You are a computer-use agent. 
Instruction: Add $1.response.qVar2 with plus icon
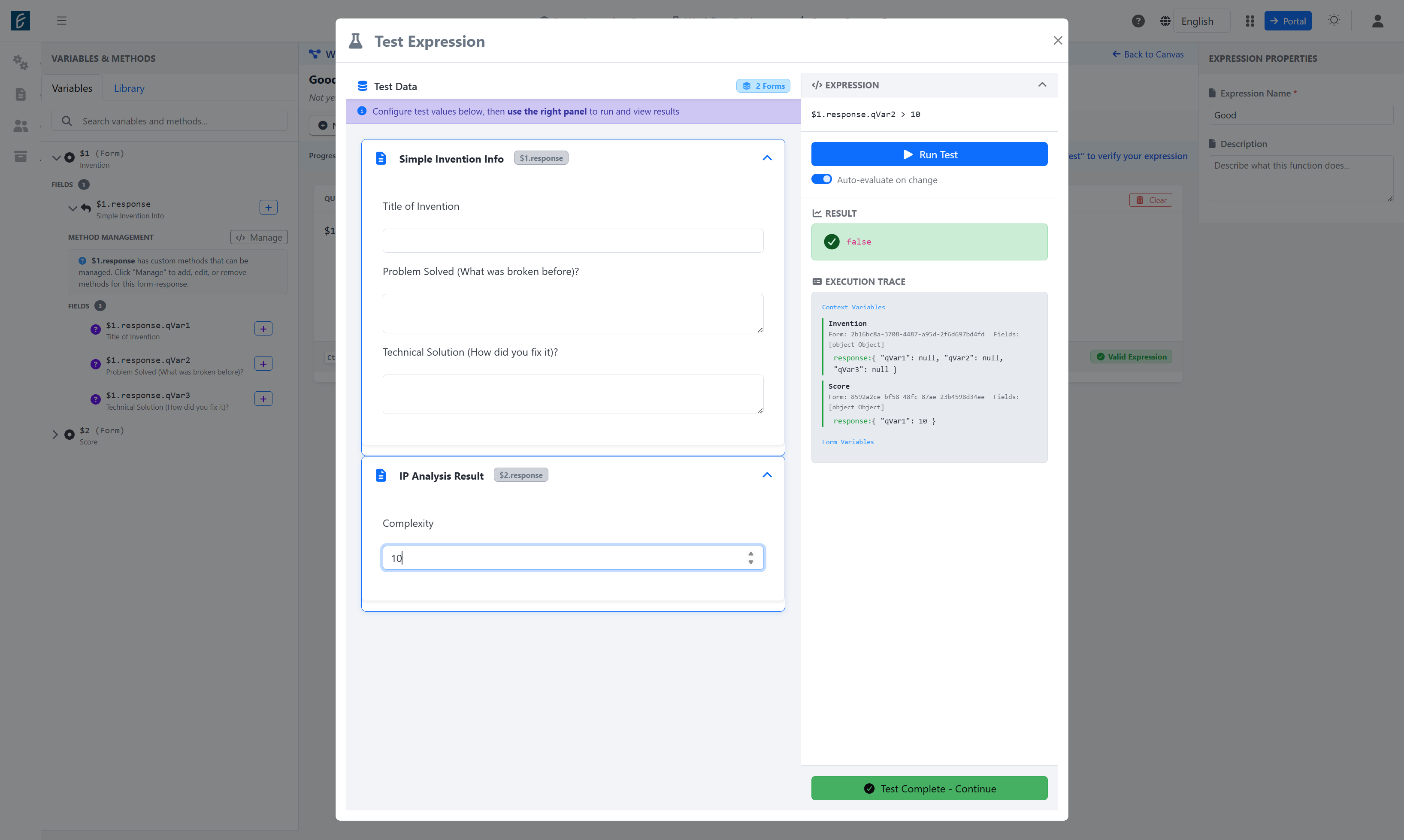(263, 364)
